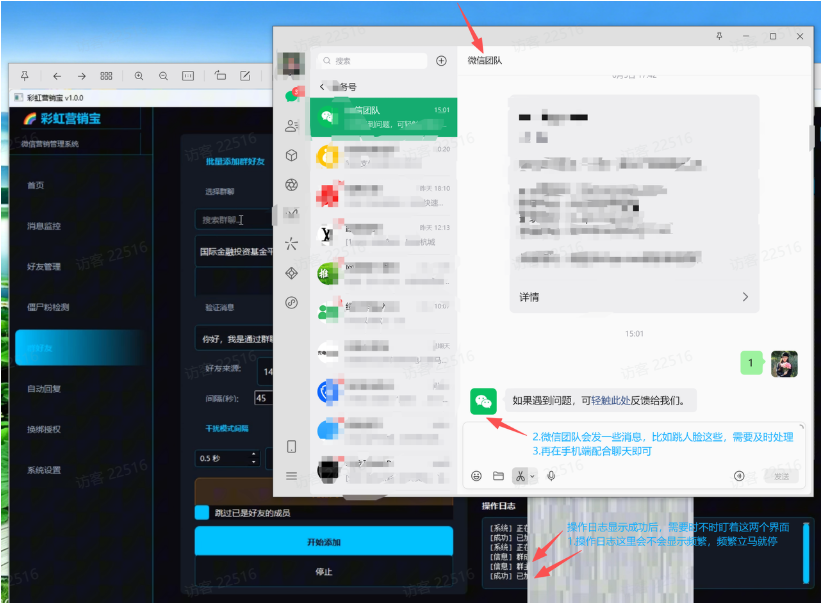This screenshot has width=821, height=603.
Task: Click the WeChat Team green avatar in chat
Action: (x=483, y=401)
